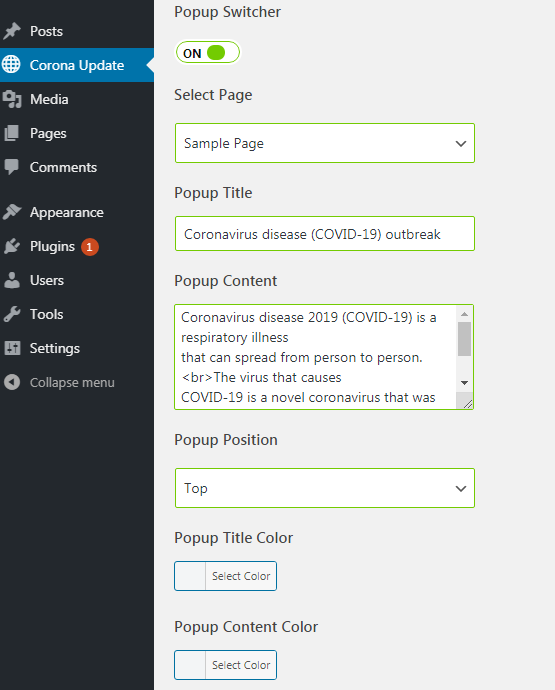Click the Appearance paintbrush icon
The width and height of the screenshot is (555, 690).
12,212
